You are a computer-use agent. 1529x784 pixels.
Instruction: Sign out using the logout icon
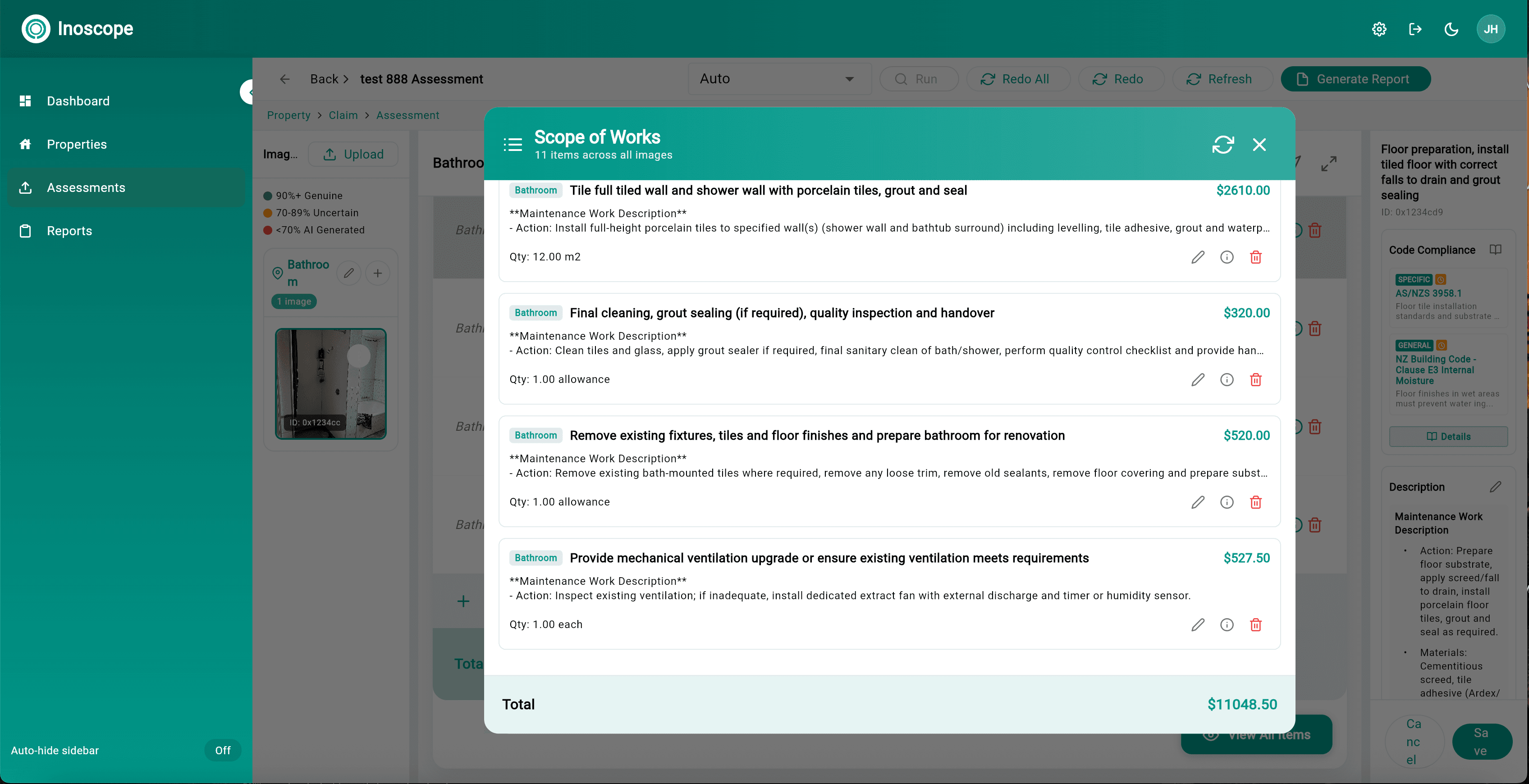1415,28
